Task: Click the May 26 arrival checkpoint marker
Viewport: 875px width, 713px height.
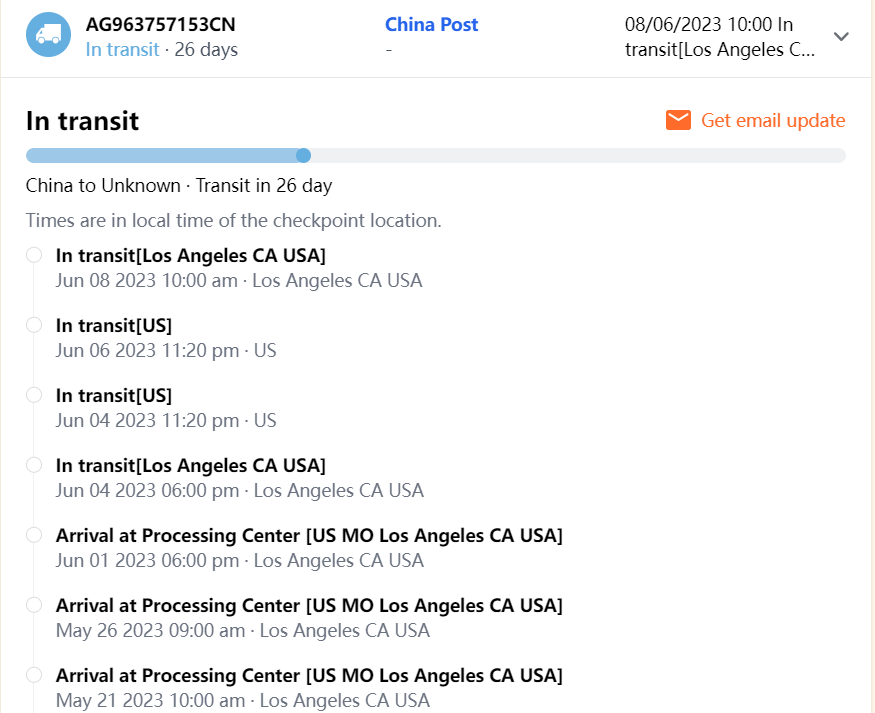Action: pos(34,605)
